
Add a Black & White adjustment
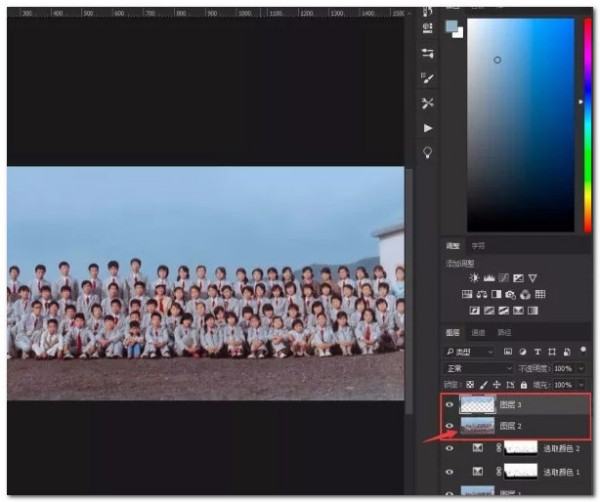pos(496,294)
